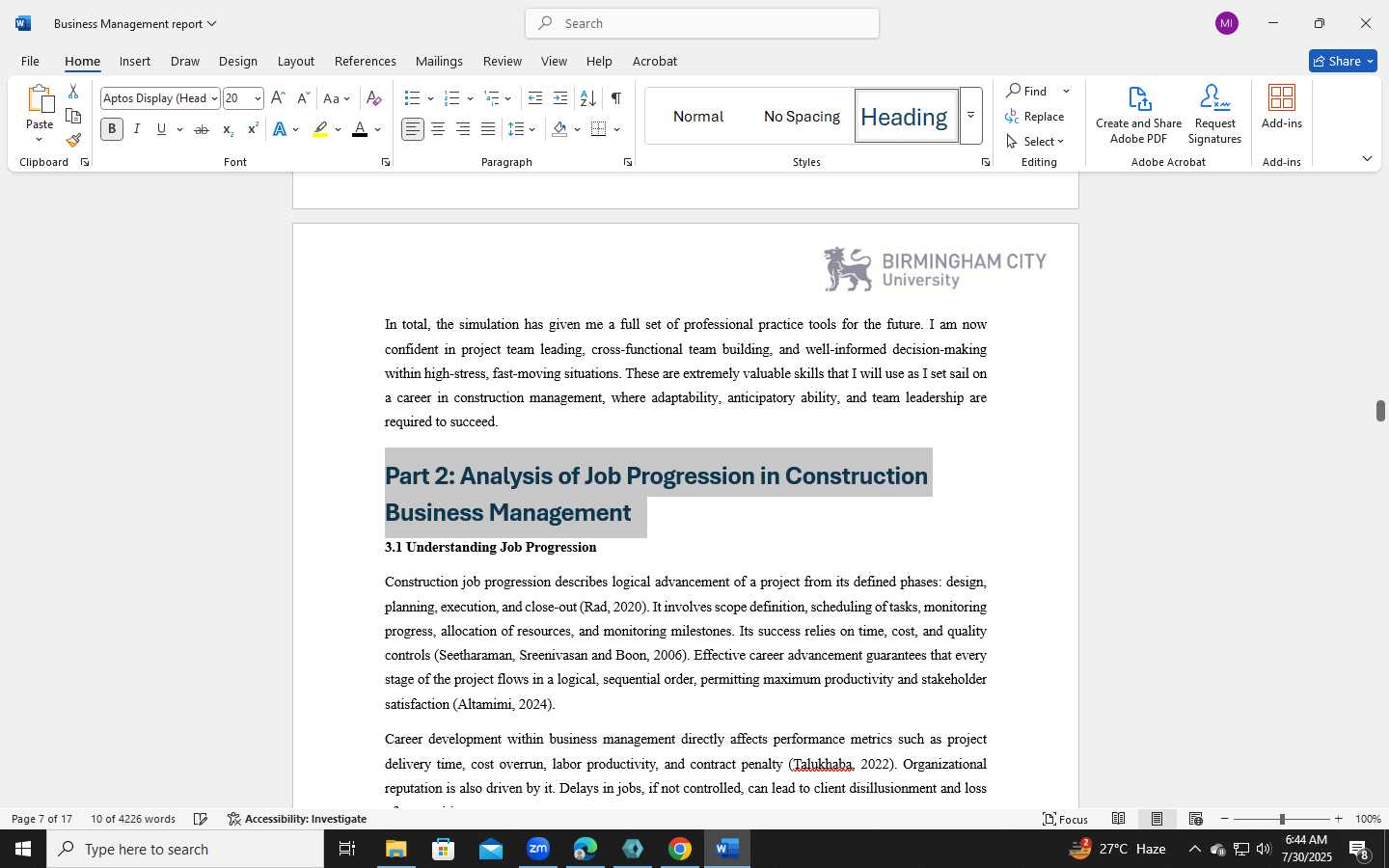Open line and paragraph spacing dropdown

[522, 129]
